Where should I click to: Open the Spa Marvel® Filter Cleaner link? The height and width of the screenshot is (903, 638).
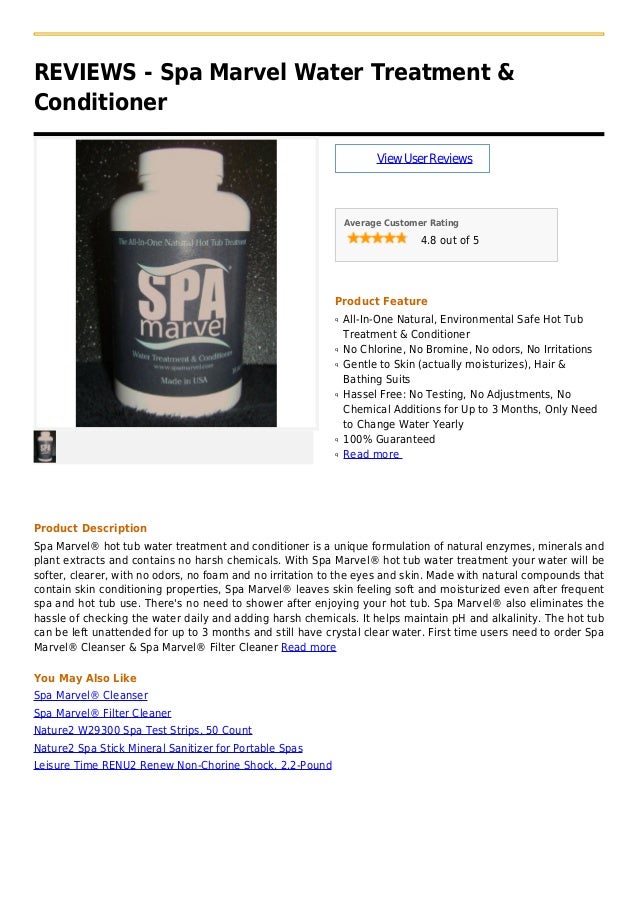click(102, 713)
